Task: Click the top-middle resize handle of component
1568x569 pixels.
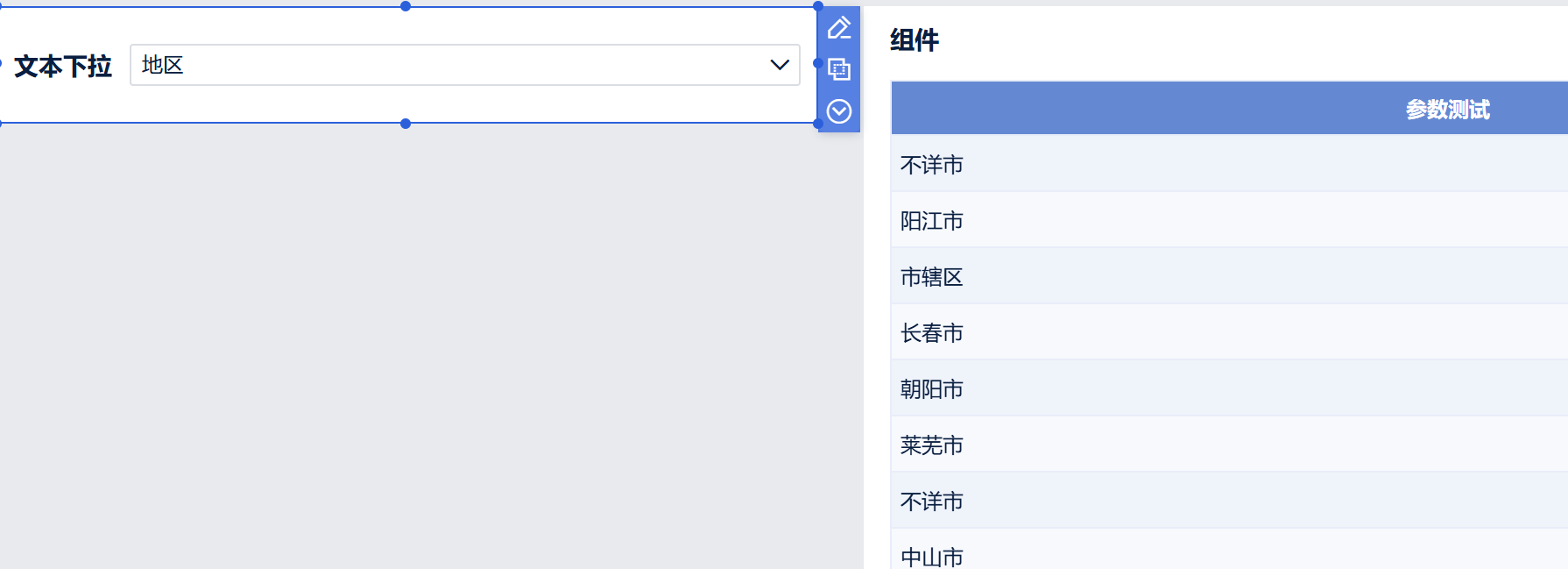Action: [406, 6]
